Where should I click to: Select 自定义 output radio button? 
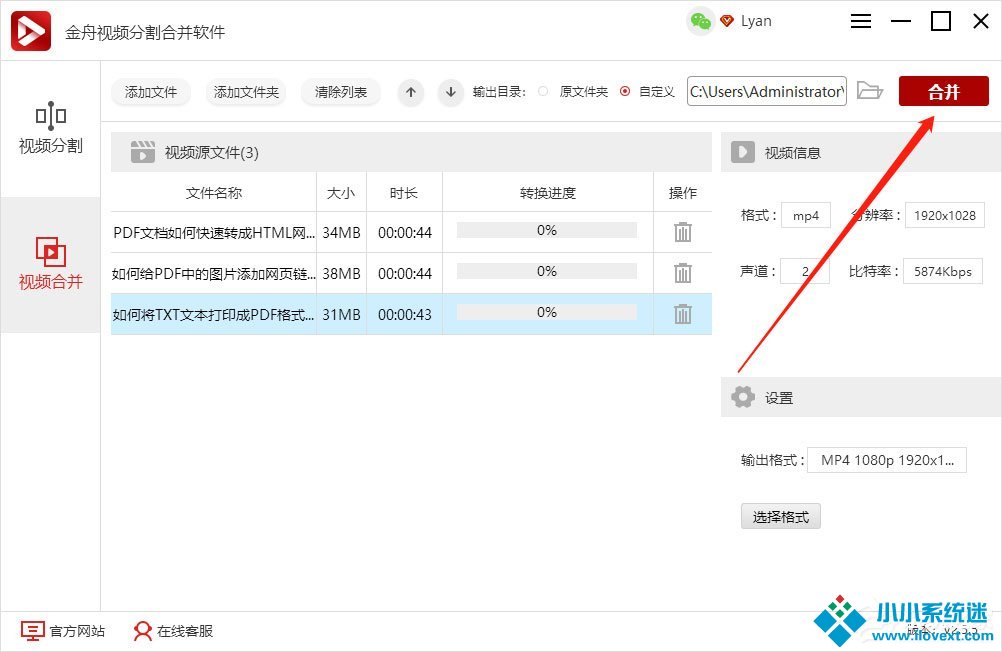(625, 91)
